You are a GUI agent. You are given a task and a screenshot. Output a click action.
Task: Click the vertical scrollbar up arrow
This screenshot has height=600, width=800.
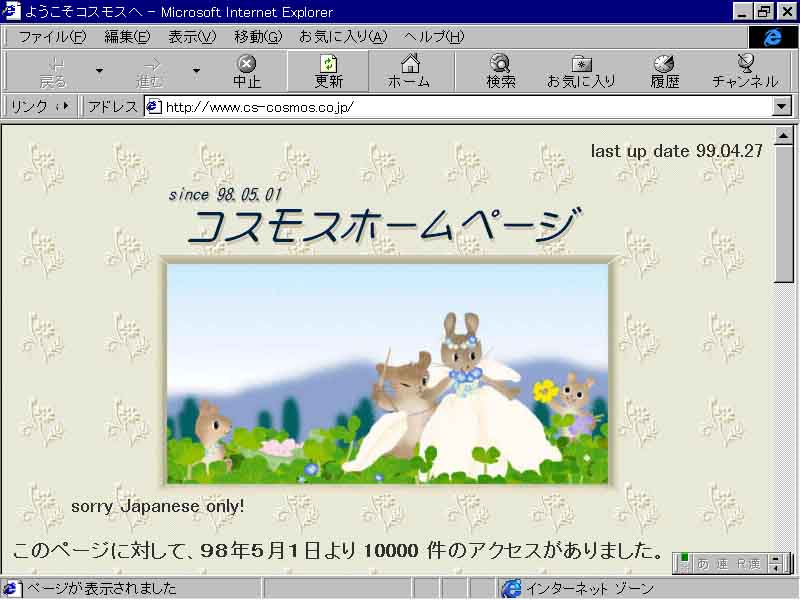pyautogui.click(x=783, y=135)
